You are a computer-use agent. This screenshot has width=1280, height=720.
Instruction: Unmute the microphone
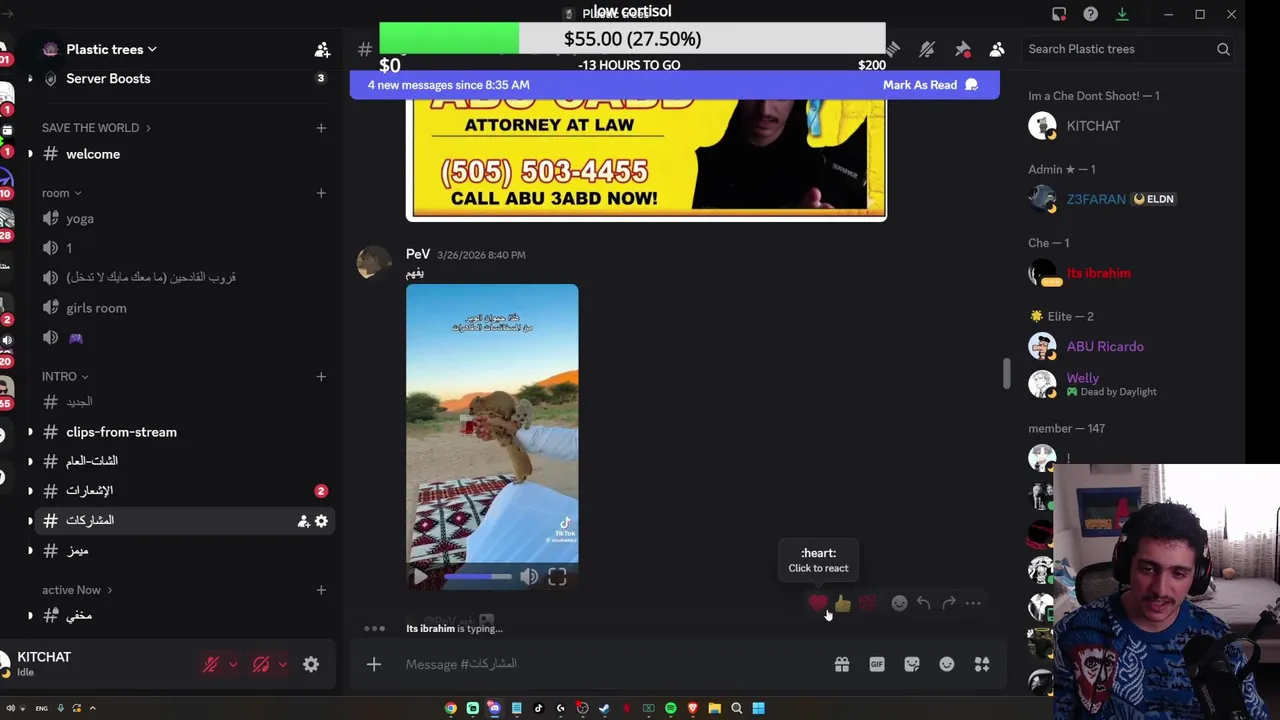211,664
